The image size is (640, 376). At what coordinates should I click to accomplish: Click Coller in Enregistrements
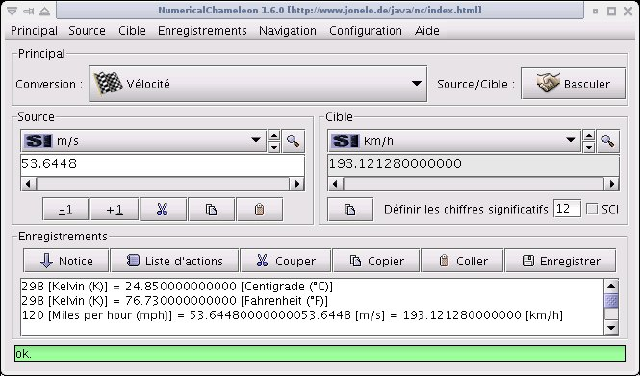(462, 260)
